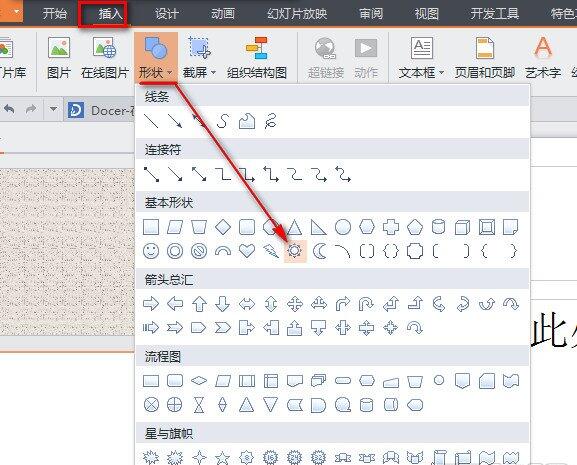Select the parallelogram basic shape
The width and height of the screenshot is (577, 465).
[175, 227]
